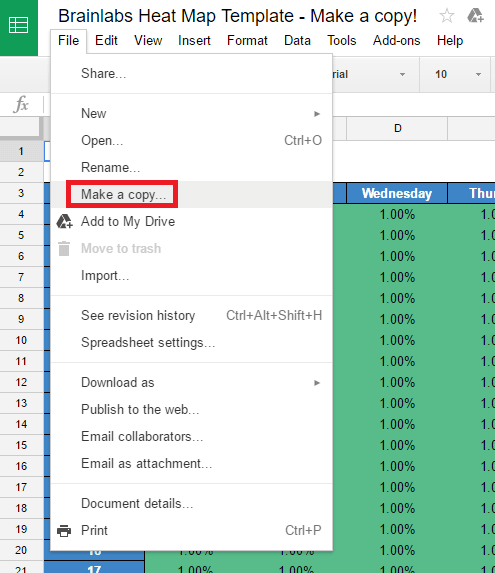495x573 pixels.
Task: Expand the Download as submenu arrow
Action: pyautogui.click(x=317, y=383)
